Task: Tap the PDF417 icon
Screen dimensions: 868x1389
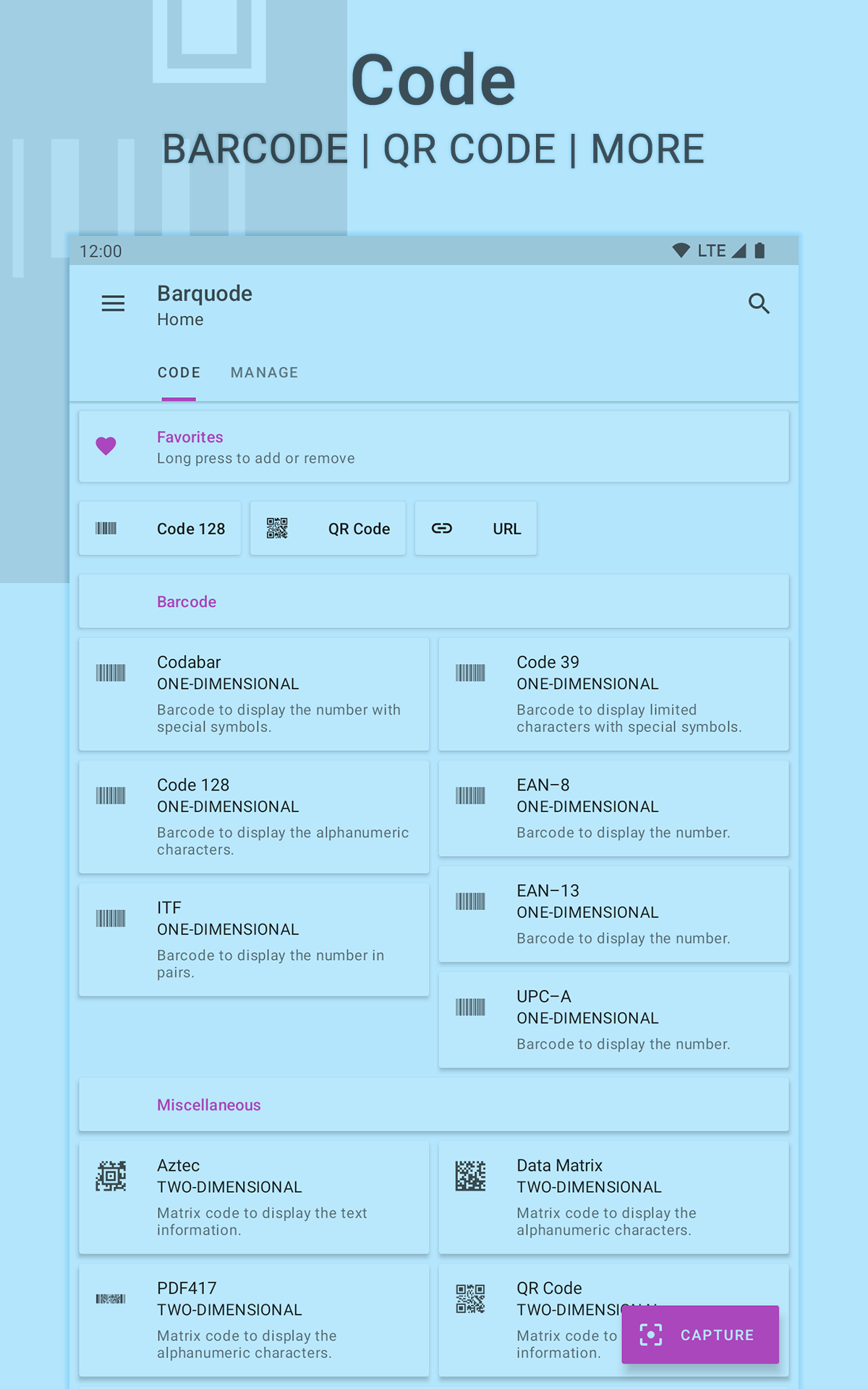Action: tap(111, 1299)
